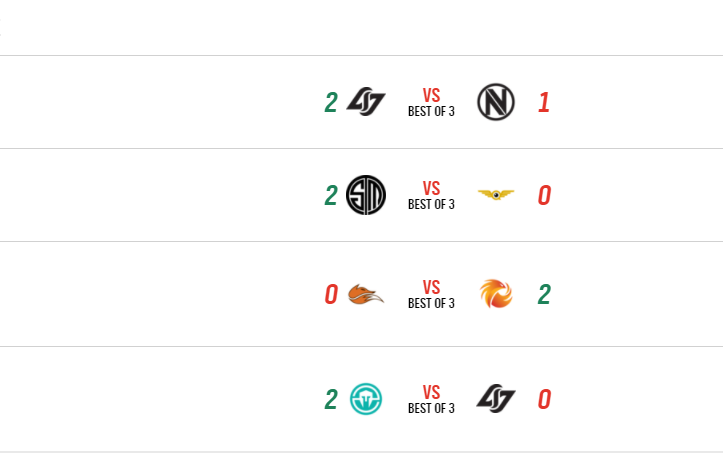Click the red 0 beside Apex logo
The height and width of the screenshot is (453, 723).
coord(544,195)
